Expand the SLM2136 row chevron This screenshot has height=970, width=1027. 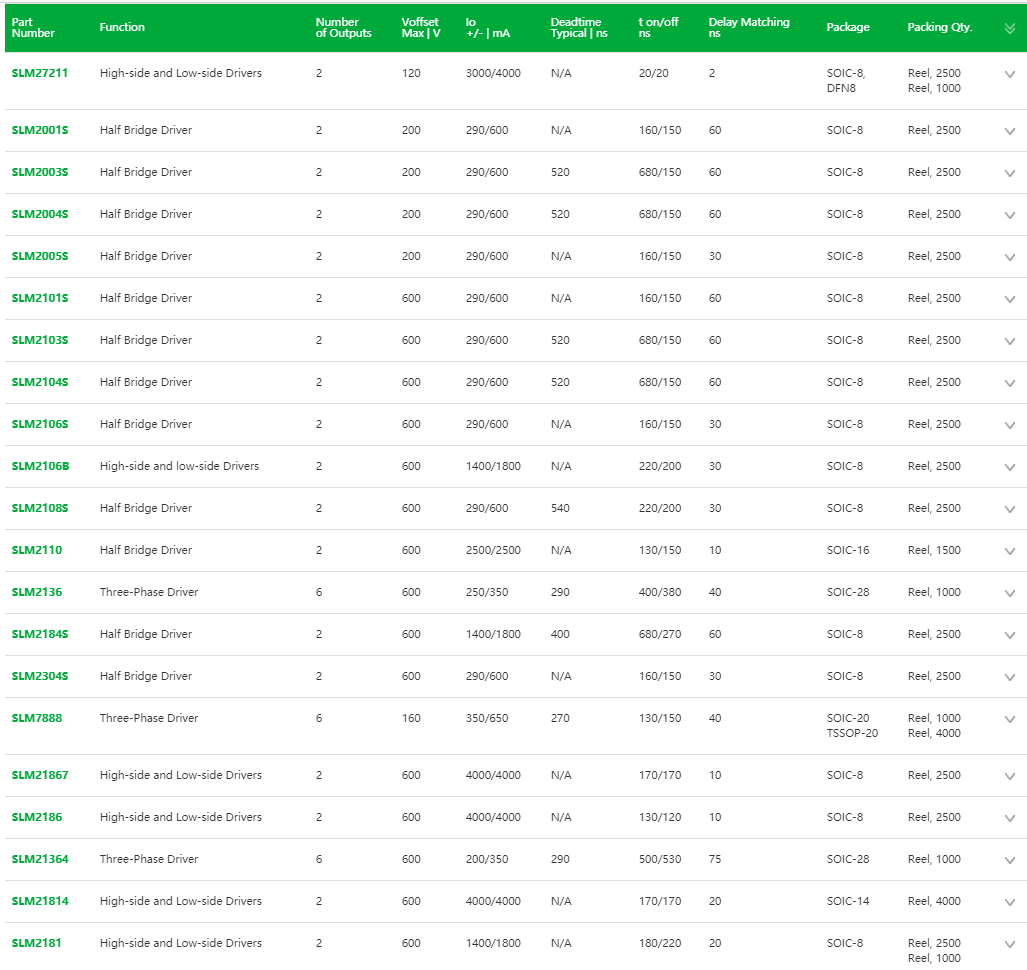click(x=1009, y=593)
